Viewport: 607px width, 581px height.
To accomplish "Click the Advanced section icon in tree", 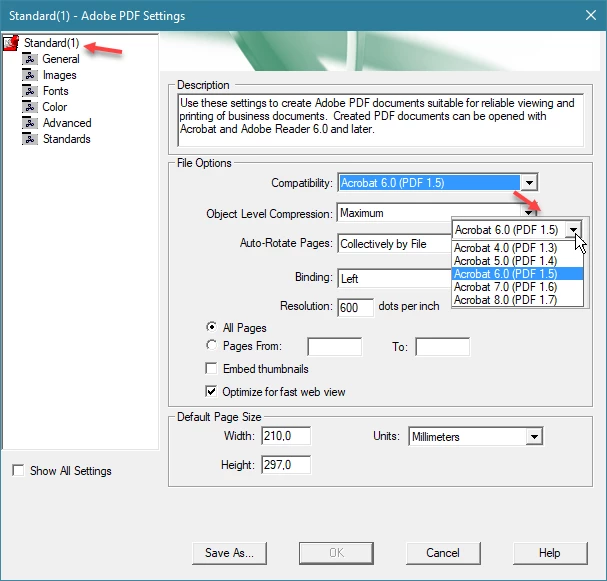I will 30,123.
